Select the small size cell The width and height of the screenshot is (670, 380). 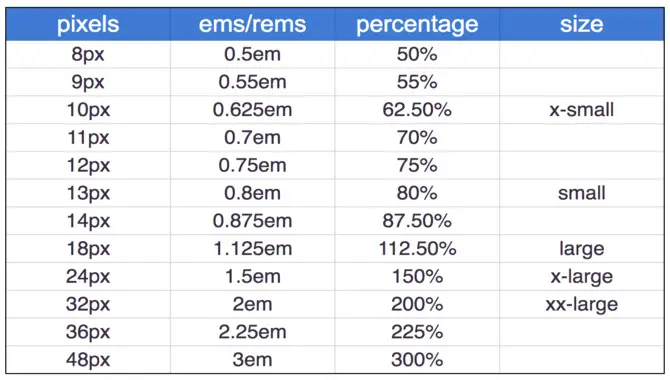(x=582, y=193)
